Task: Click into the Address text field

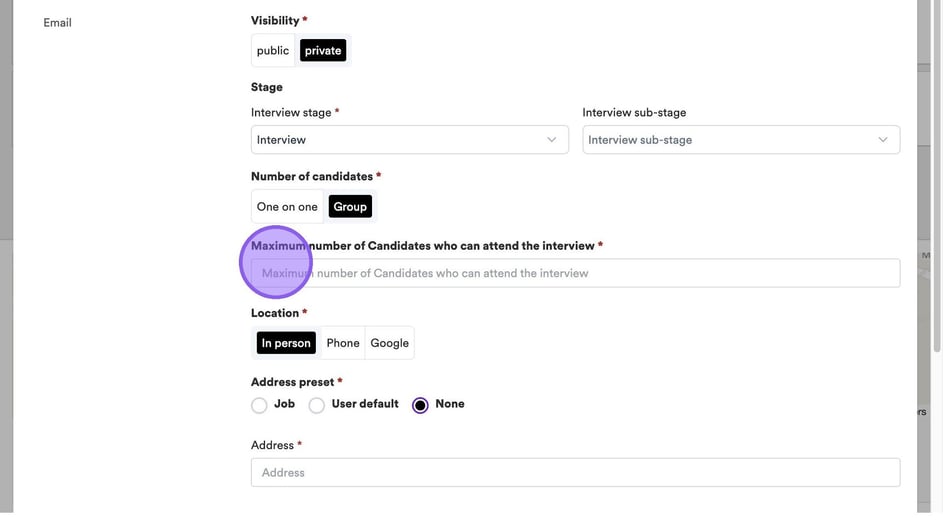Action: tap(575, 472)
